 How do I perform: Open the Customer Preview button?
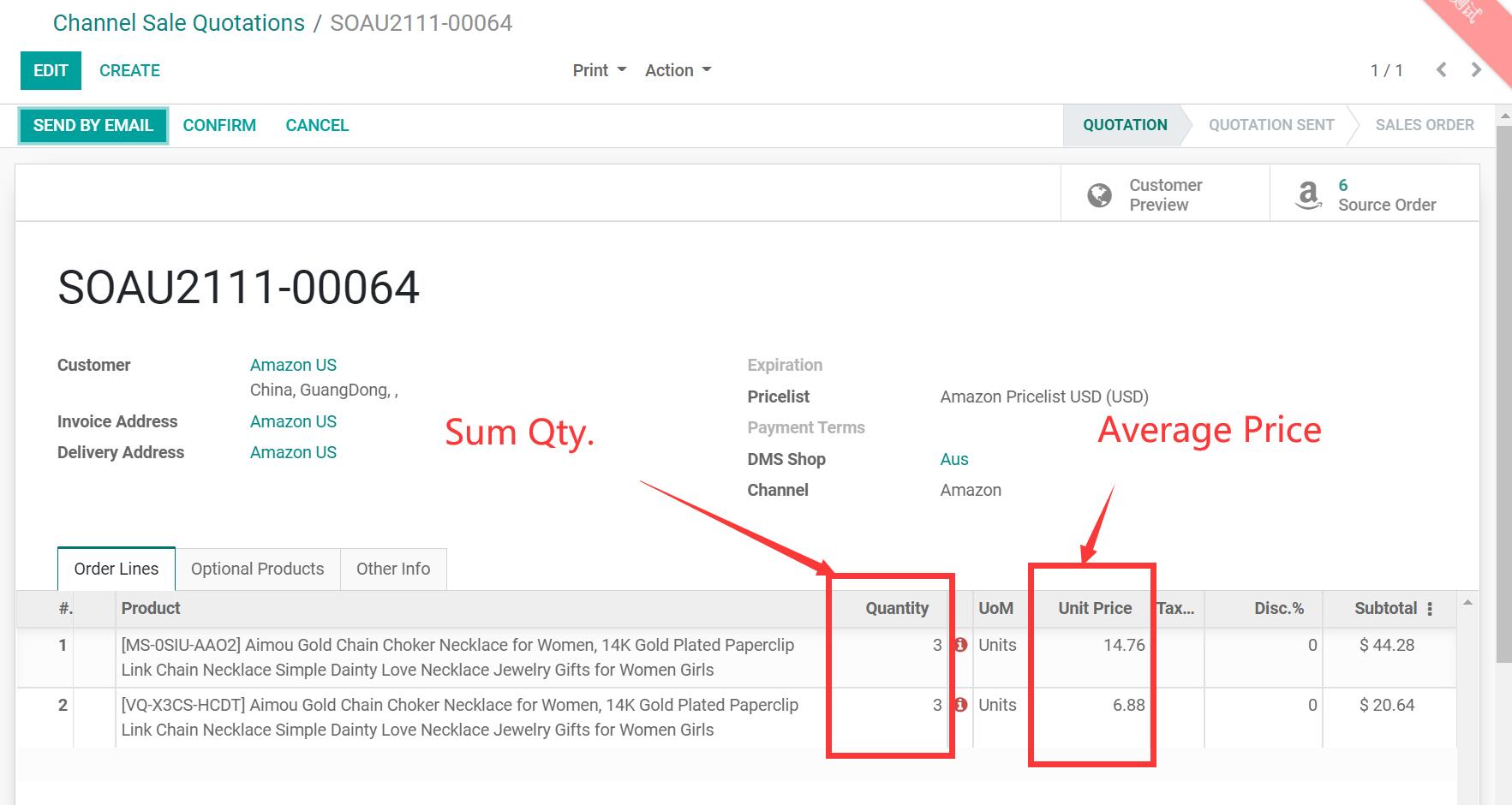click(1165, 194)
